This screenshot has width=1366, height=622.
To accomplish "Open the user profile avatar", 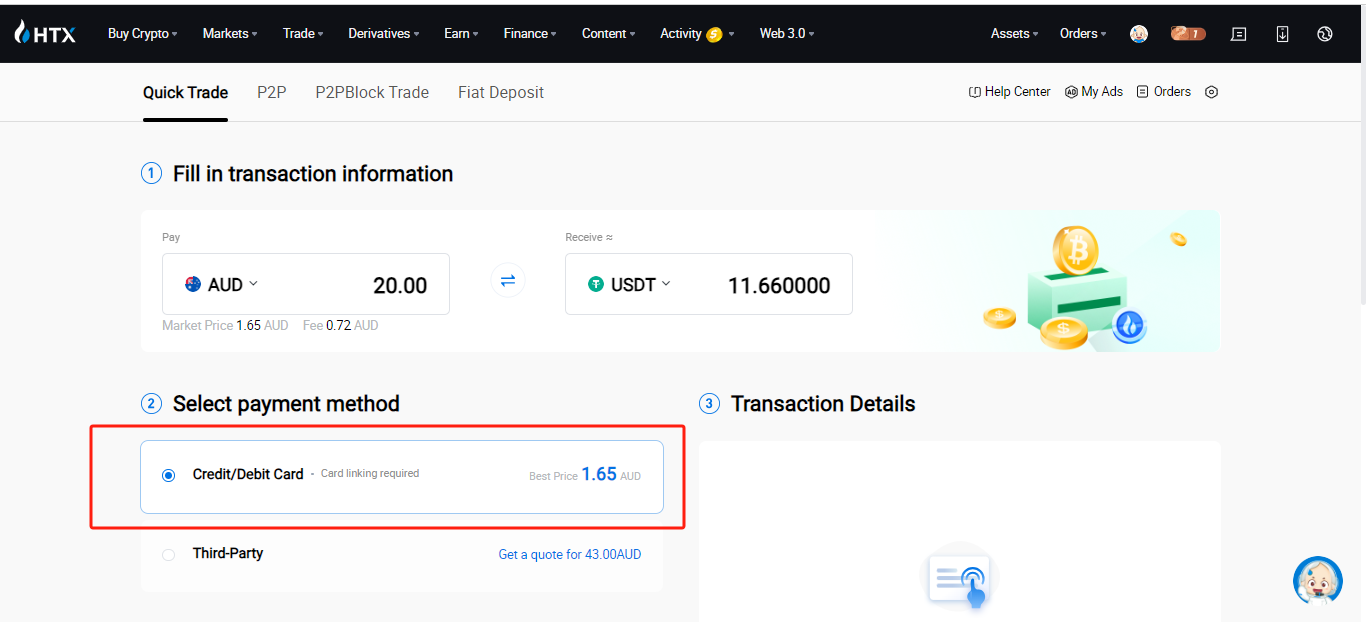I will click(x=1138, y=34).
